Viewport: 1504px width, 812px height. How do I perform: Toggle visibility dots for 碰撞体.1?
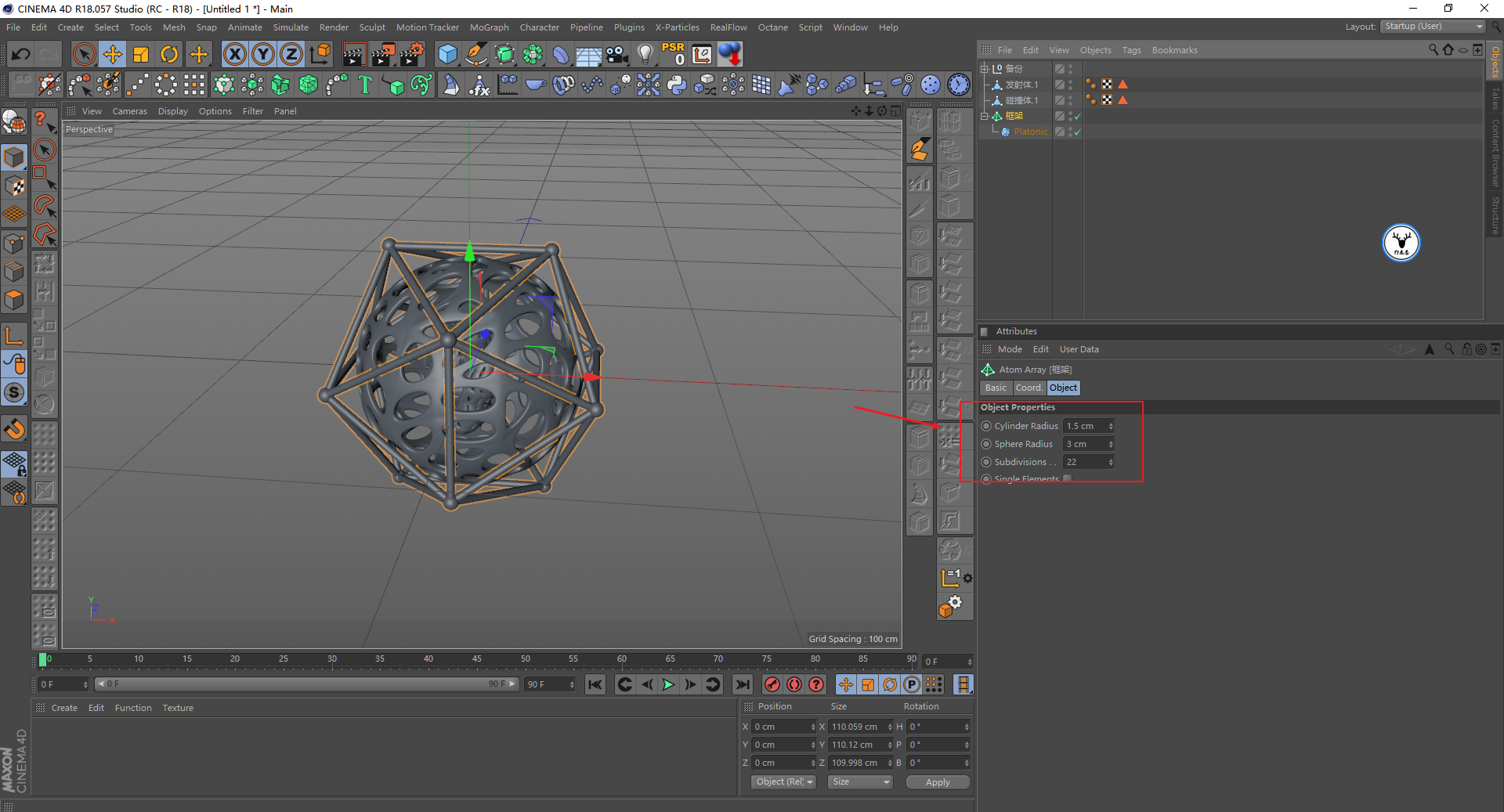tap(1070, 100)
